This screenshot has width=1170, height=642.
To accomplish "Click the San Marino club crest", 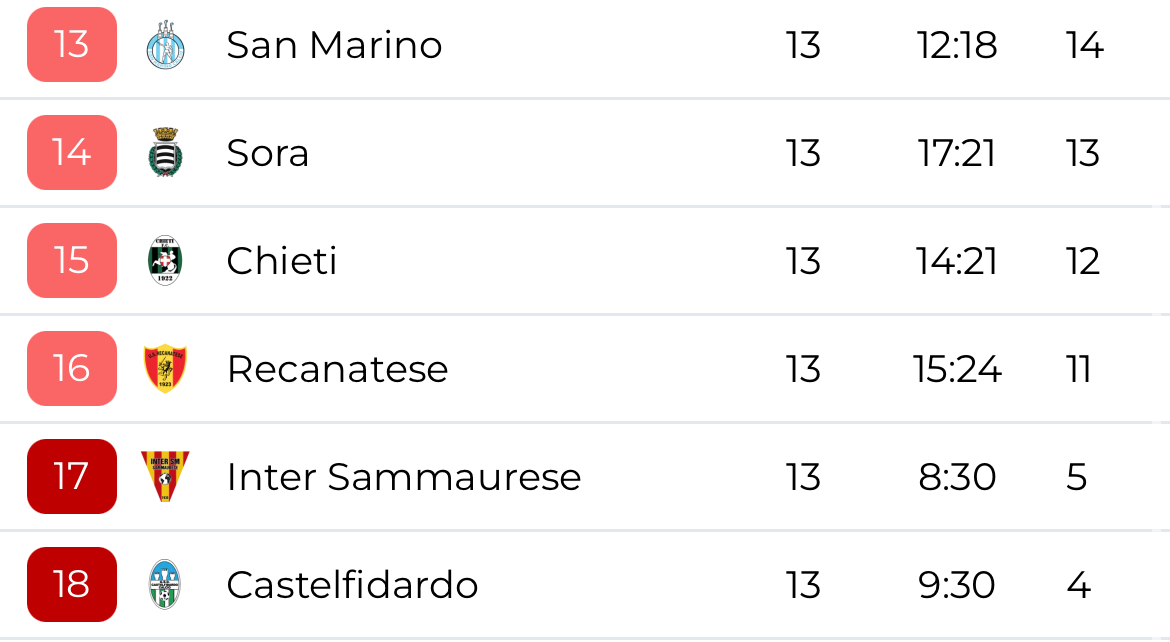I will pos(165,46).
